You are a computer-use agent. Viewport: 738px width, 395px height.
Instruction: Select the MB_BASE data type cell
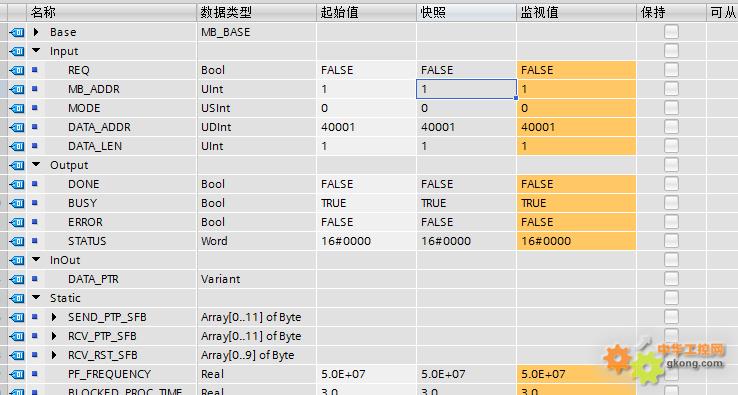point(257,32)
